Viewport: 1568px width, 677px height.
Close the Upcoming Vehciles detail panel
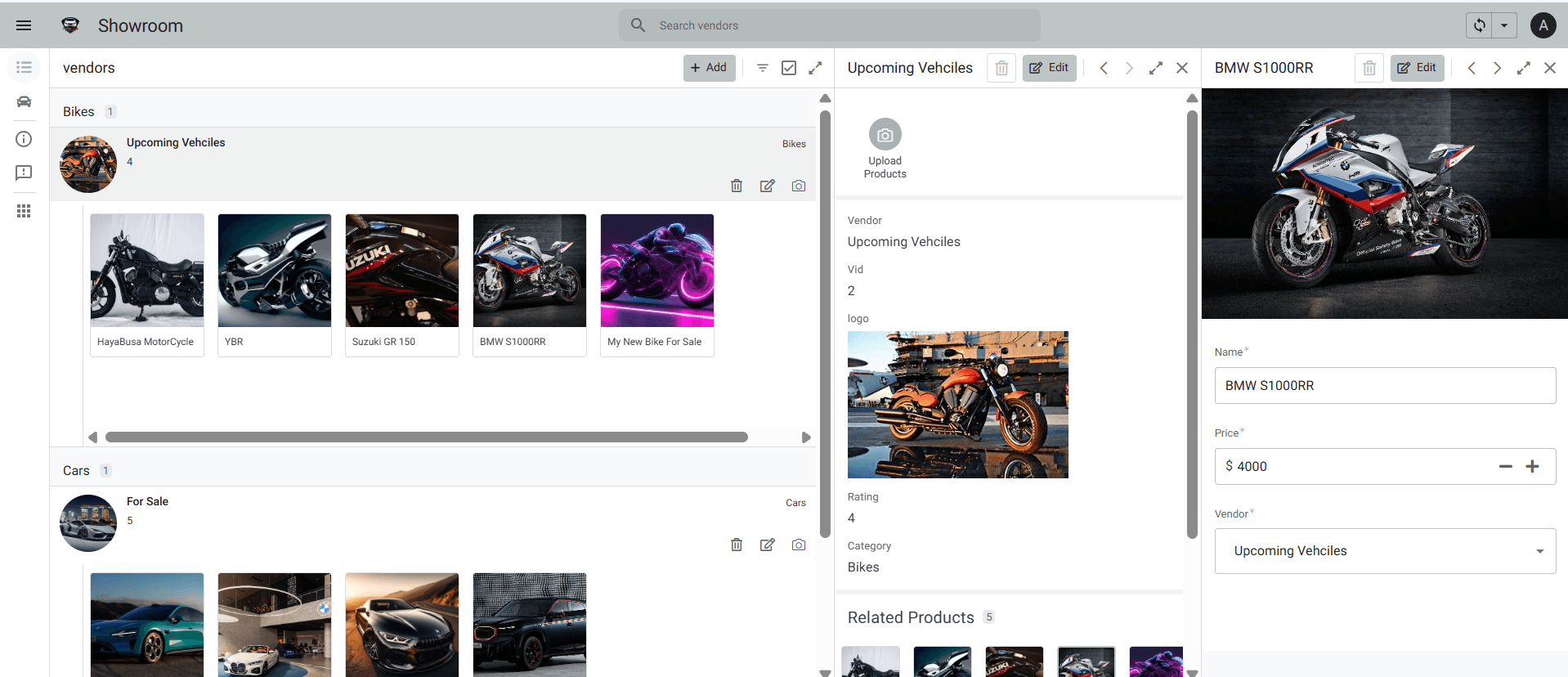1182,68
